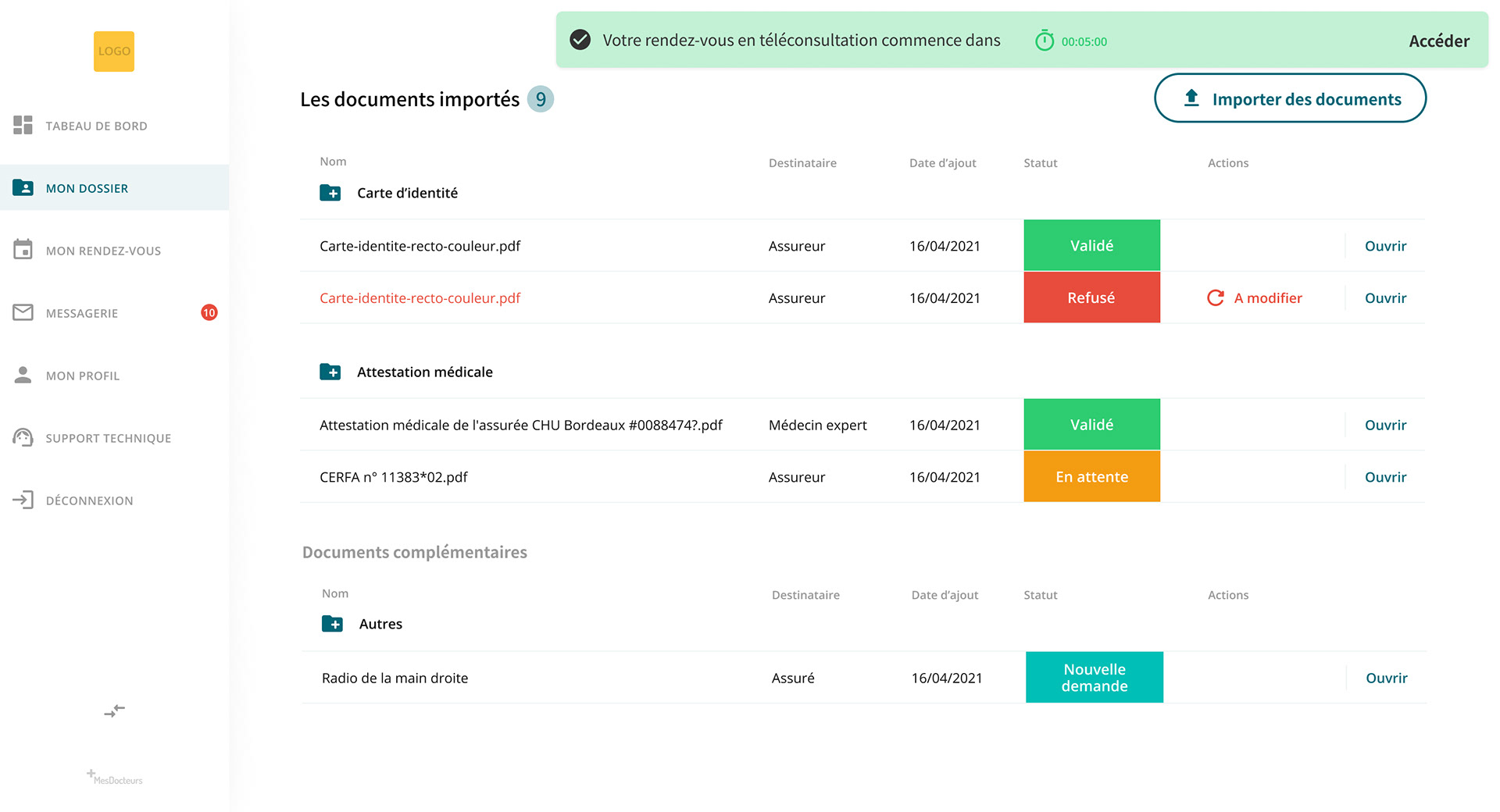Click Attestation médicale de l'assurée CHU Bordeaux filename

521,425
